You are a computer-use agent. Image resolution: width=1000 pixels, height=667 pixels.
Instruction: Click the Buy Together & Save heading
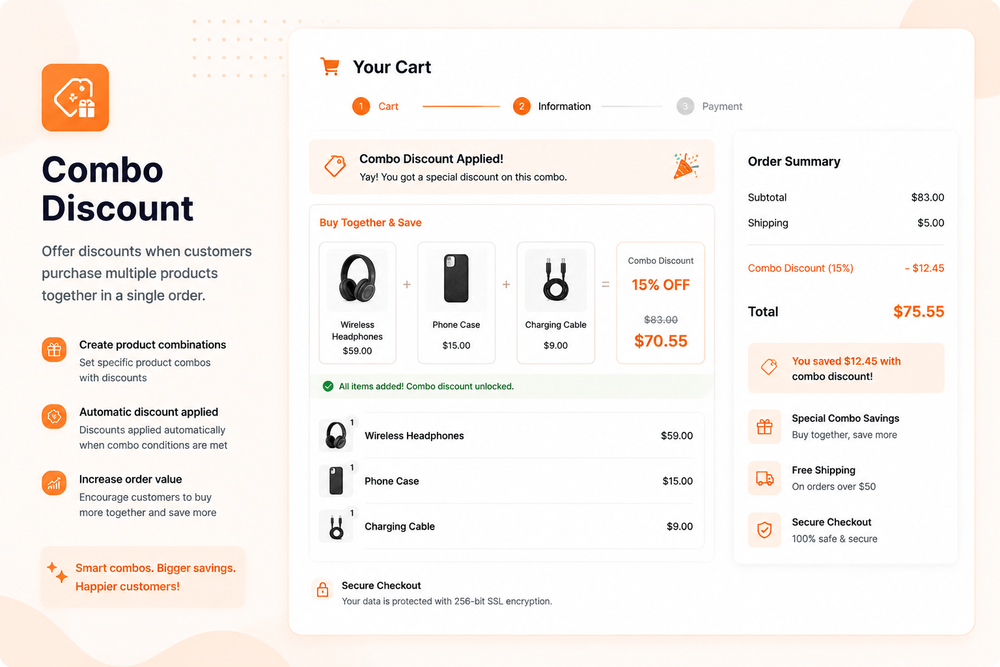[x=371, y=223]
